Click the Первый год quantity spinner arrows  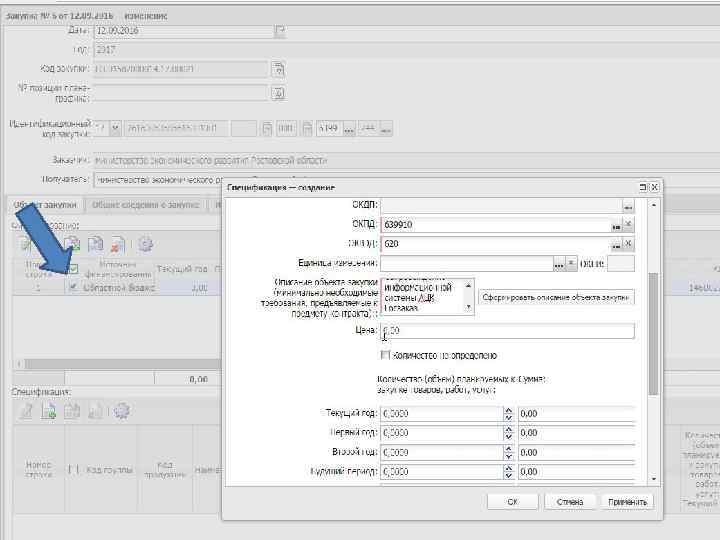508,433
